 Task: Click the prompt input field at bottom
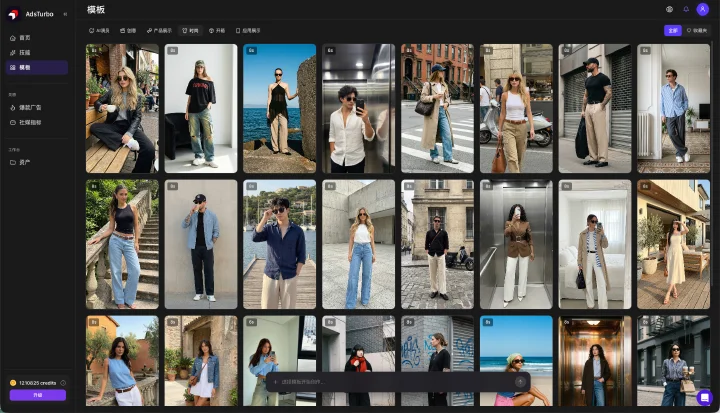click(x=398, y=382)
